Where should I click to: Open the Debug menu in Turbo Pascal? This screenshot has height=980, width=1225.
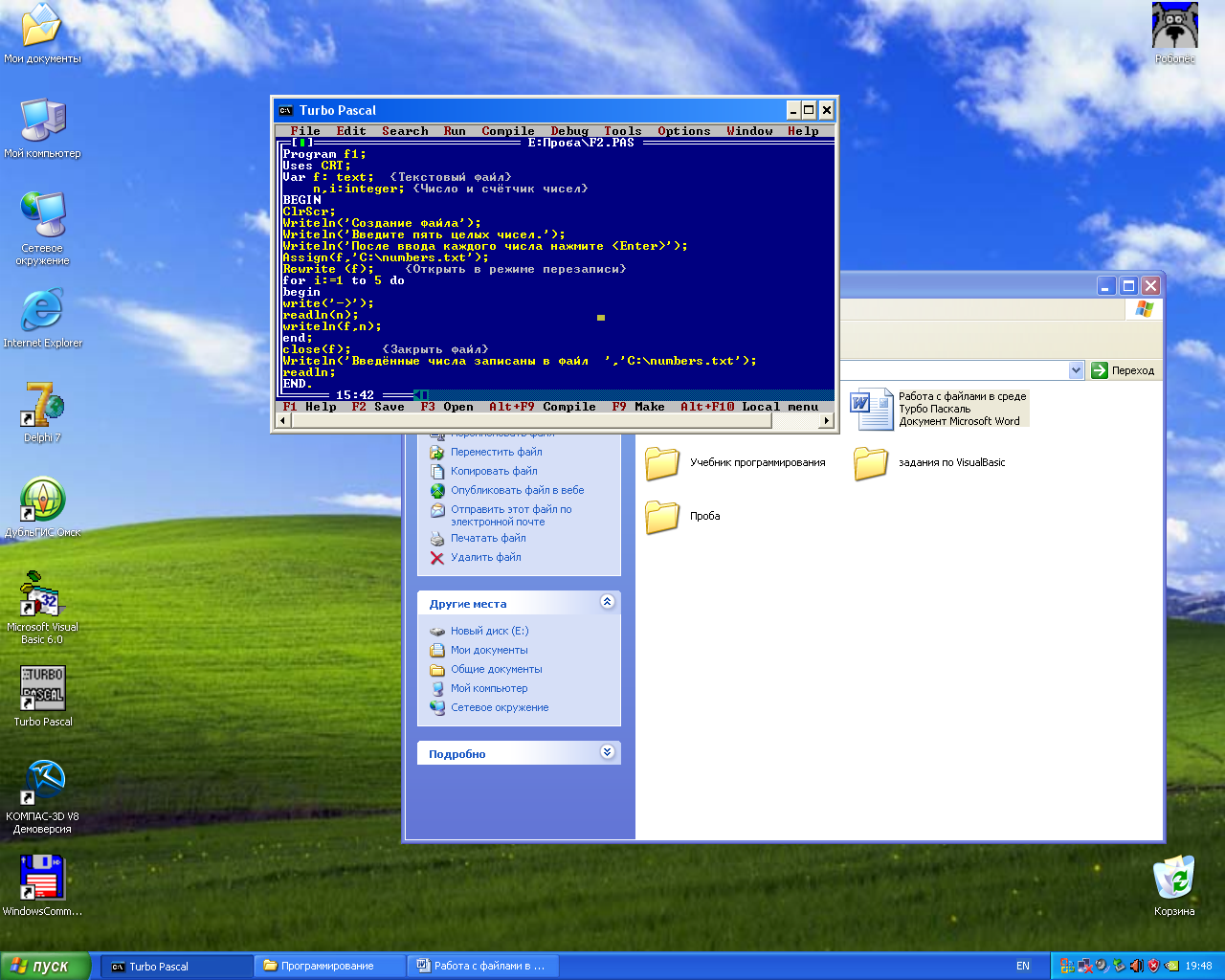pyautogui.click(x=569, y=131)
